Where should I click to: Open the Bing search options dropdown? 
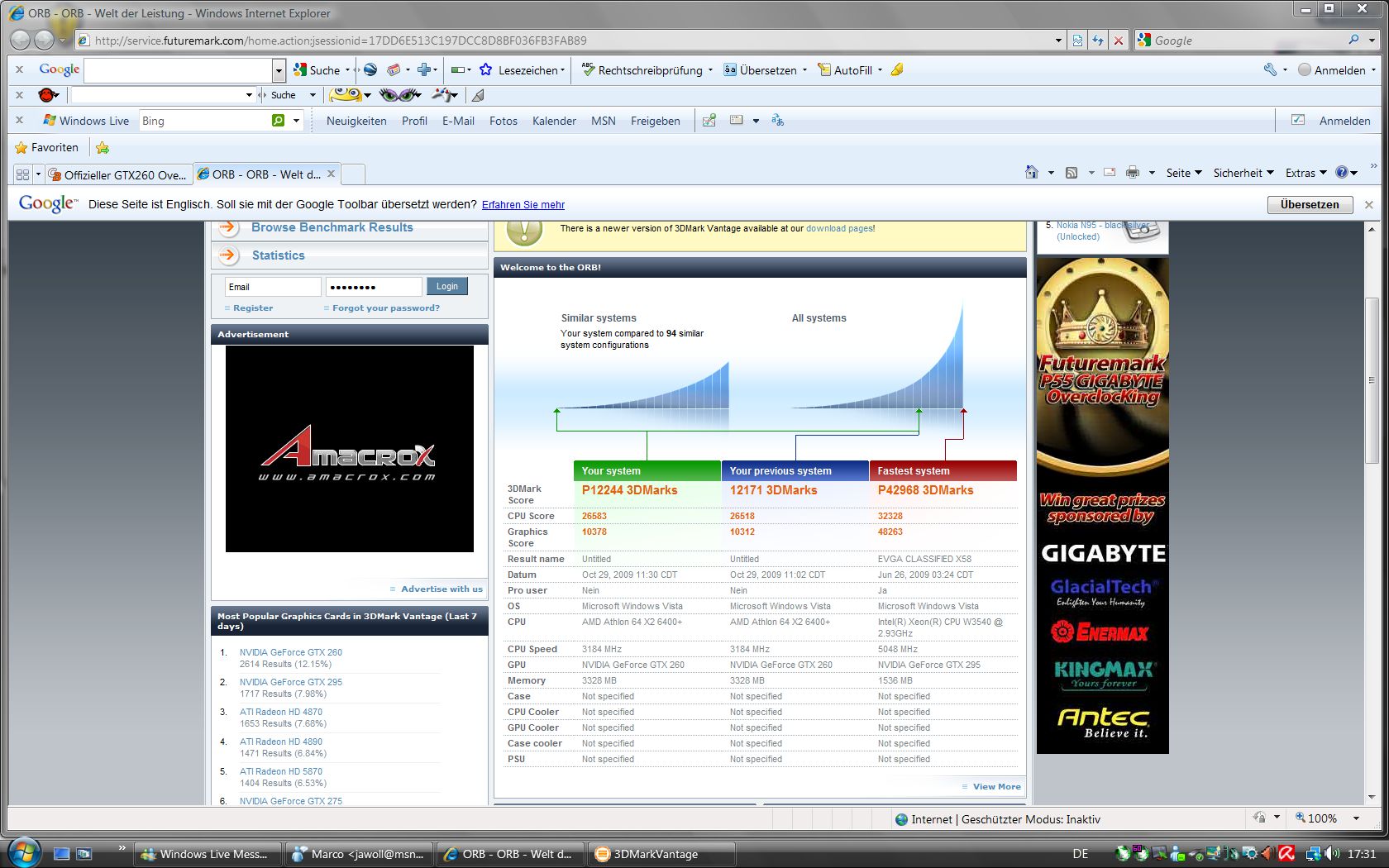point(296,121)
